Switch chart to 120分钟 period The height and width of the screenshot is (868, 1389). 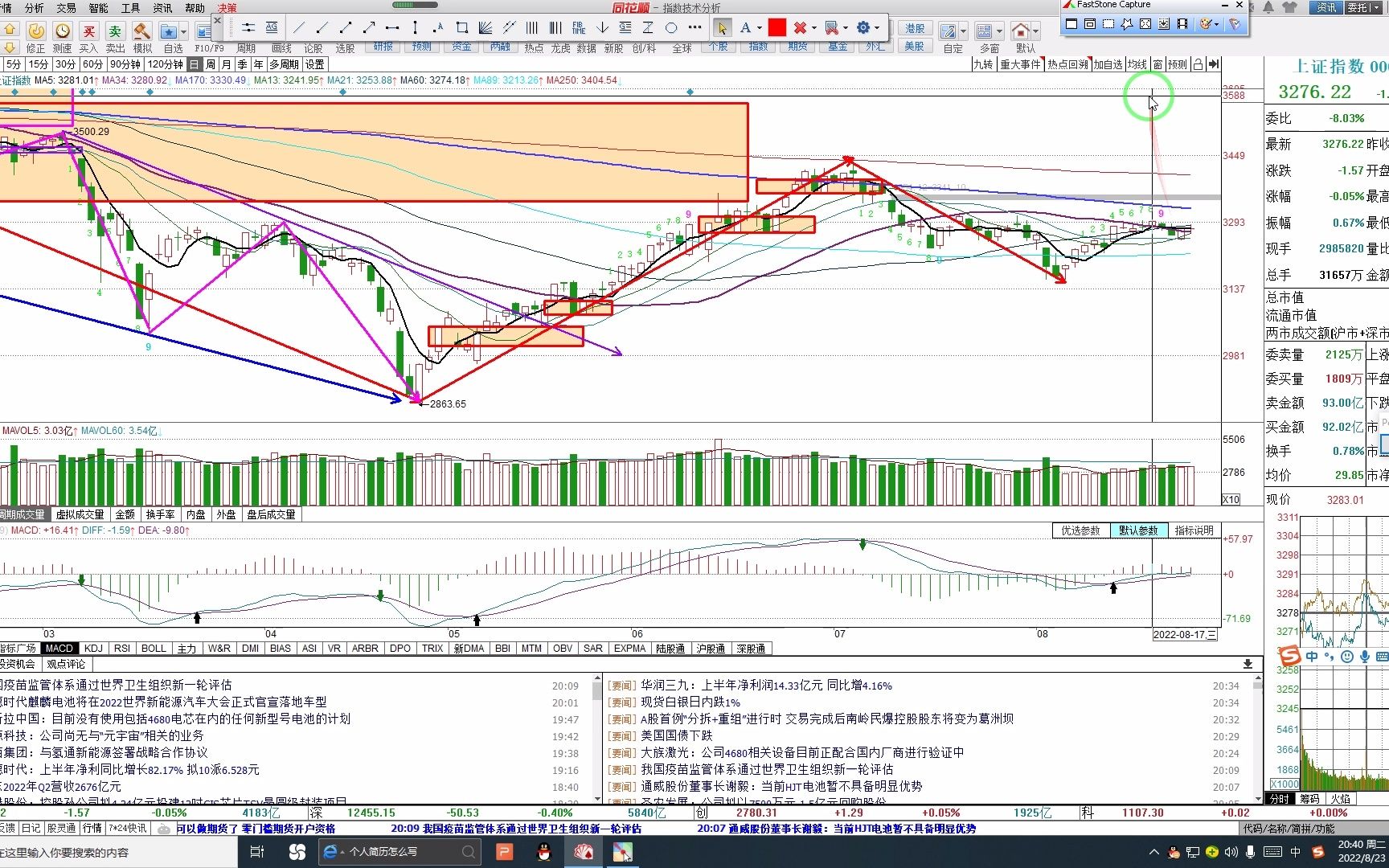click(165, 64)
